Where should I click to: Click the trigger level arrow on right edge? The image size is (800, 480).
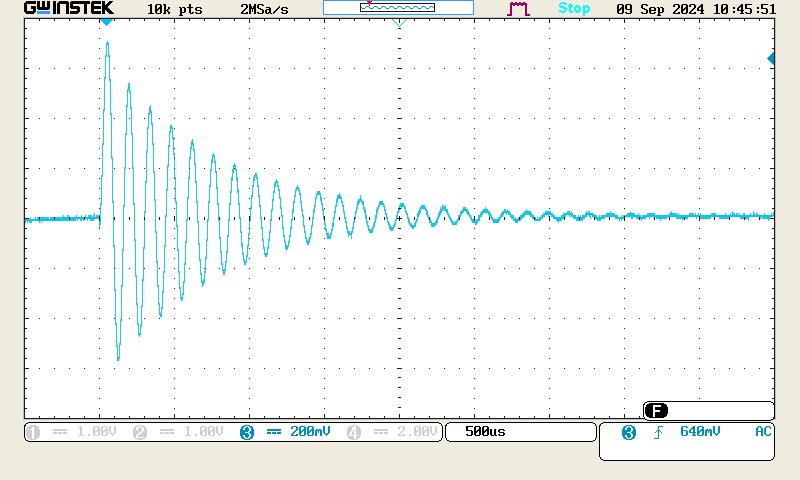(x=771, y=59)
